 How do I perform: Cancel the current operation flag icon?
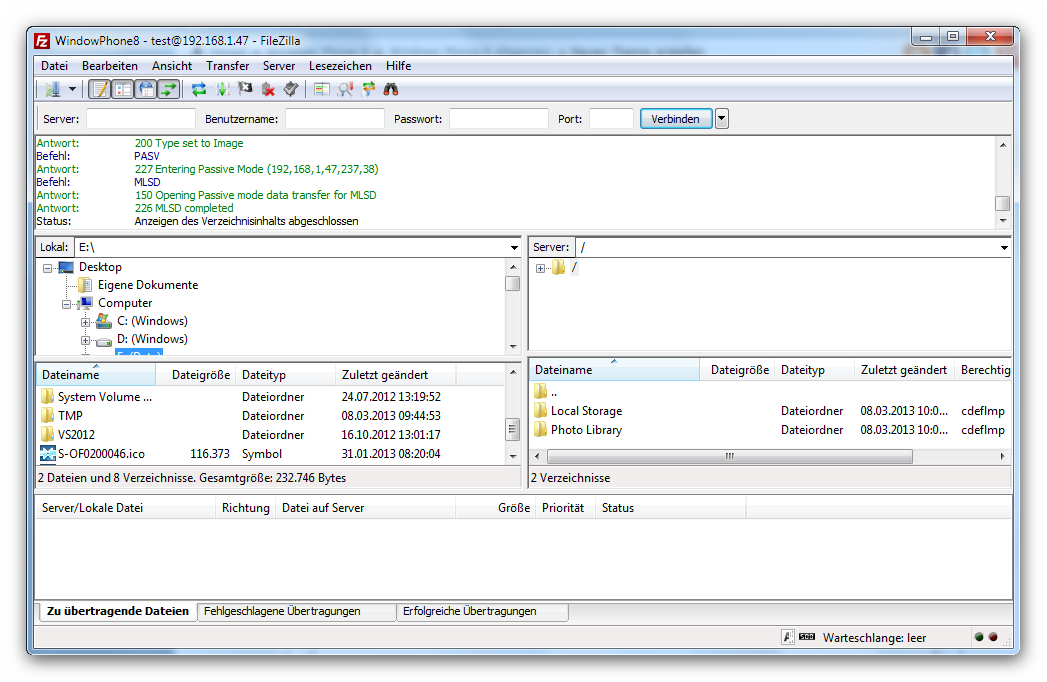coord(245,89)
